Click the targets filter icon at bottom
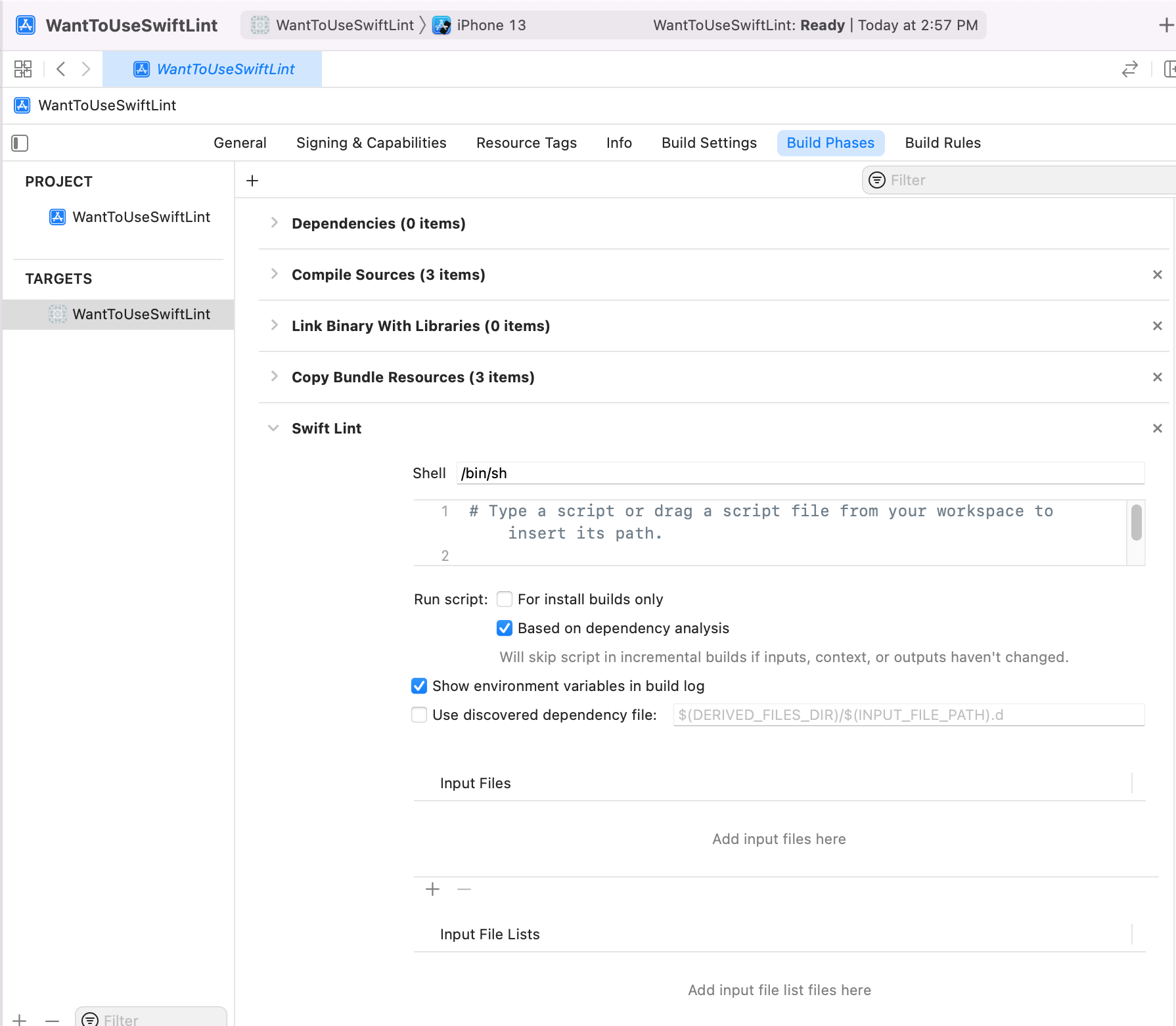The image size is (1176, 1026). pyautogui.click(x=91, y=1020)
